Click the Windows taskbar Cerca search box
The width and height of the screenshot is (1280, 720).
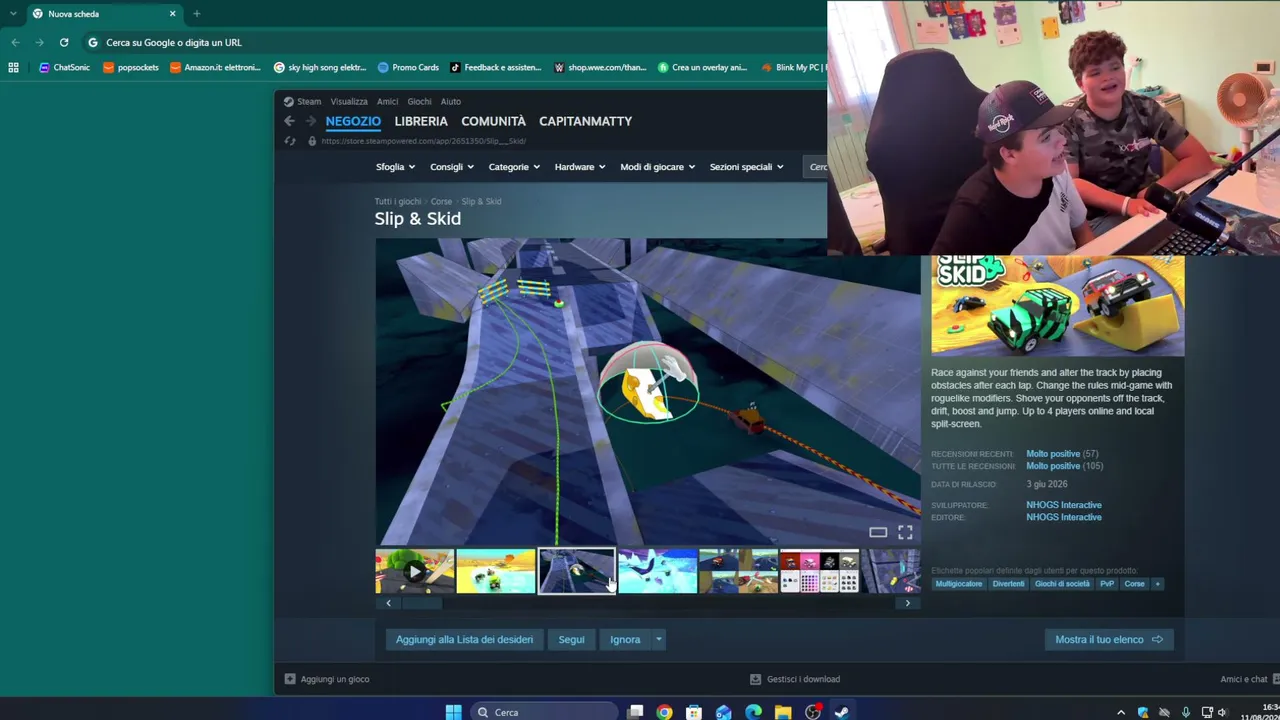pyautogui.click(x=543, y=712)
